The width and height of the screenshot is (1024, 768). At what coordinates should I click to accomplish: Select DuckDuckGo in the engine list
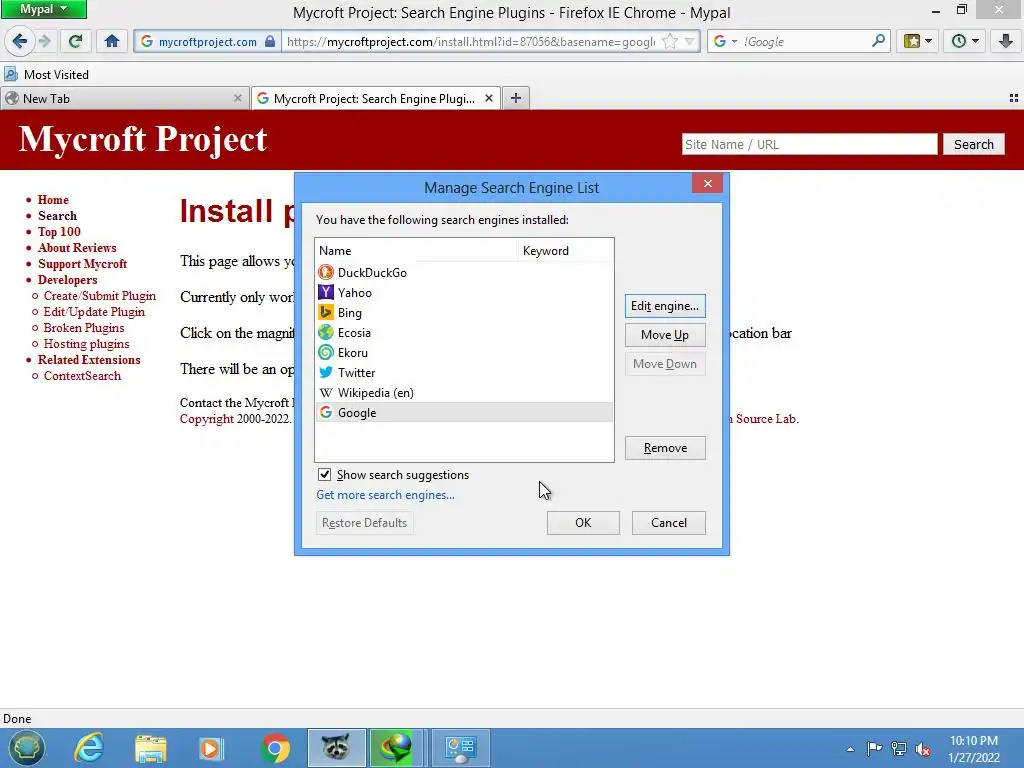pos(464,272)
